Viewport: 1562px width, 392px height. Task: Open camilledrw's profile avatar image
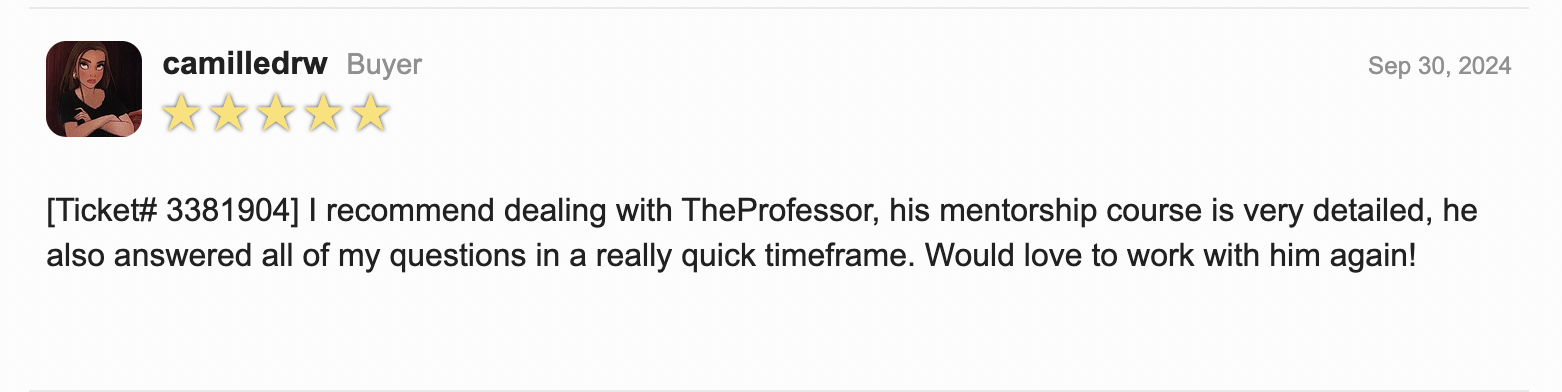tap(94, 89)
